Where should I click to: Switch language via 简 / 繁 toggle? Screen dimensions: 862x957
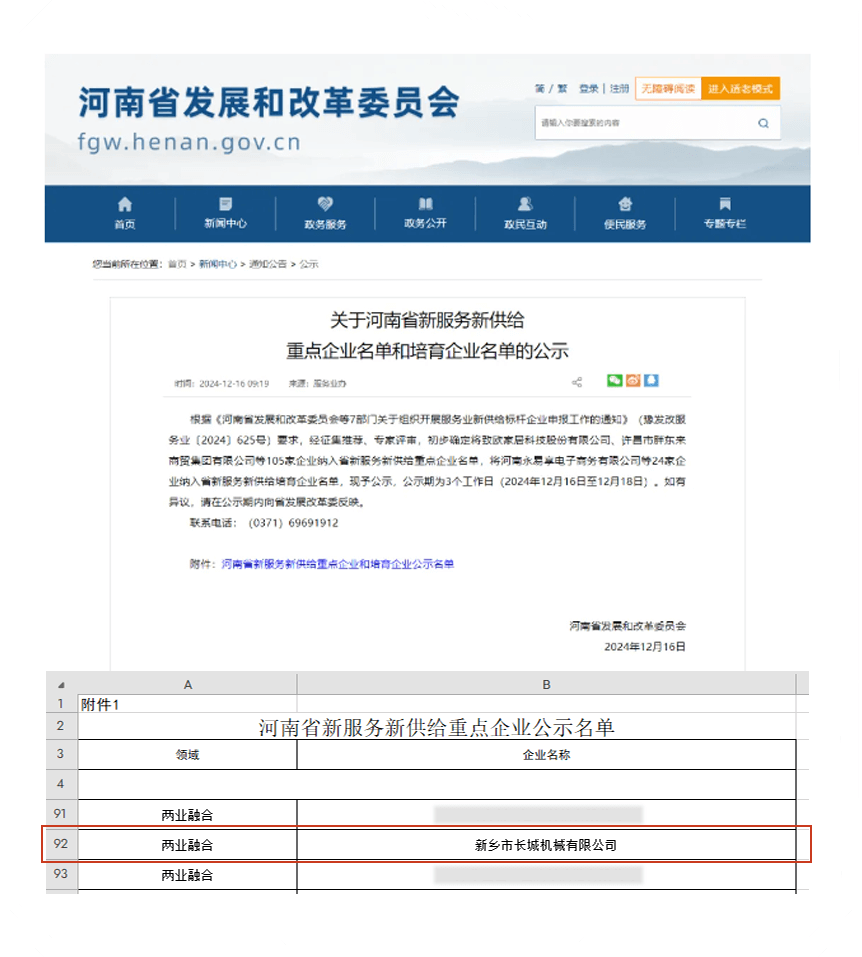(x=551, y=89)
